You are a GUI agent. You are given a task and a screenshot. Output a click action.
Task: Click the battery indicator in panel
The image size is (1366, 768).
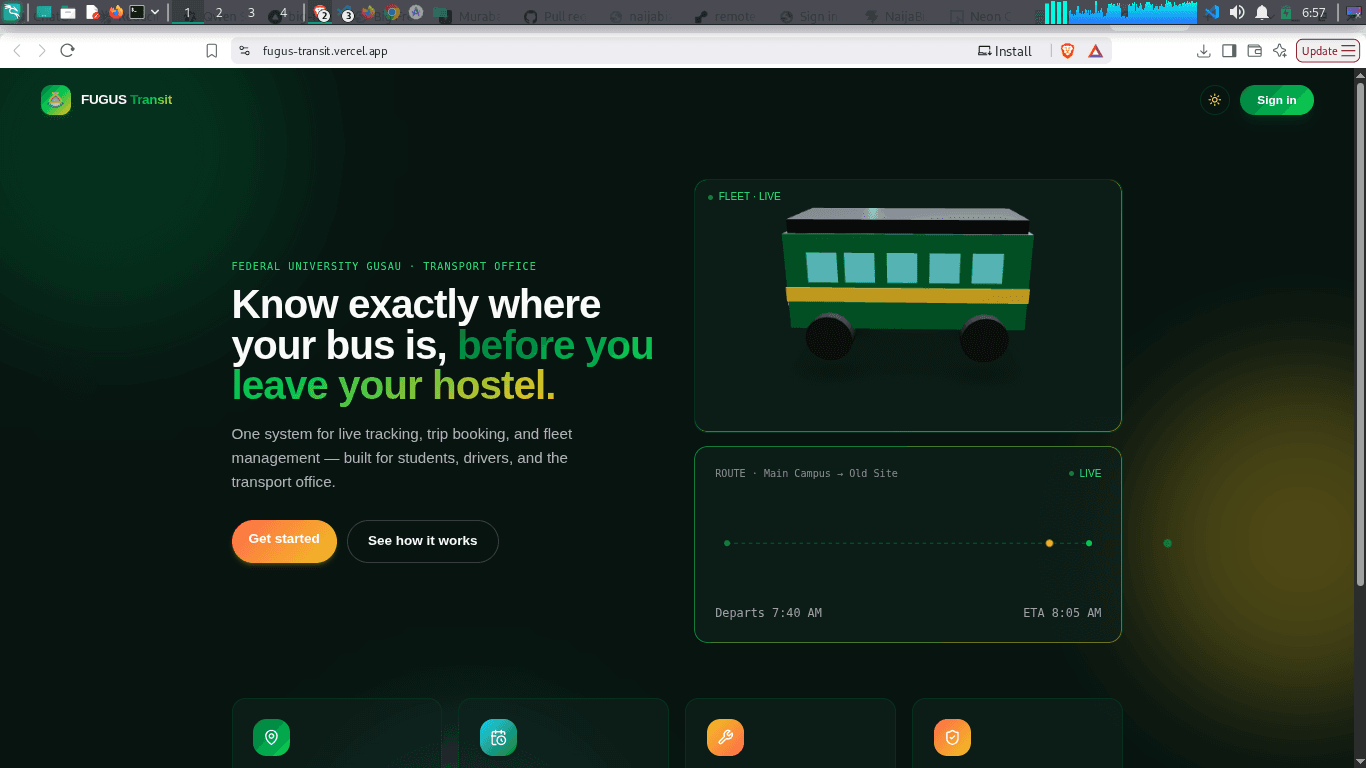[x=1287, y=12]
